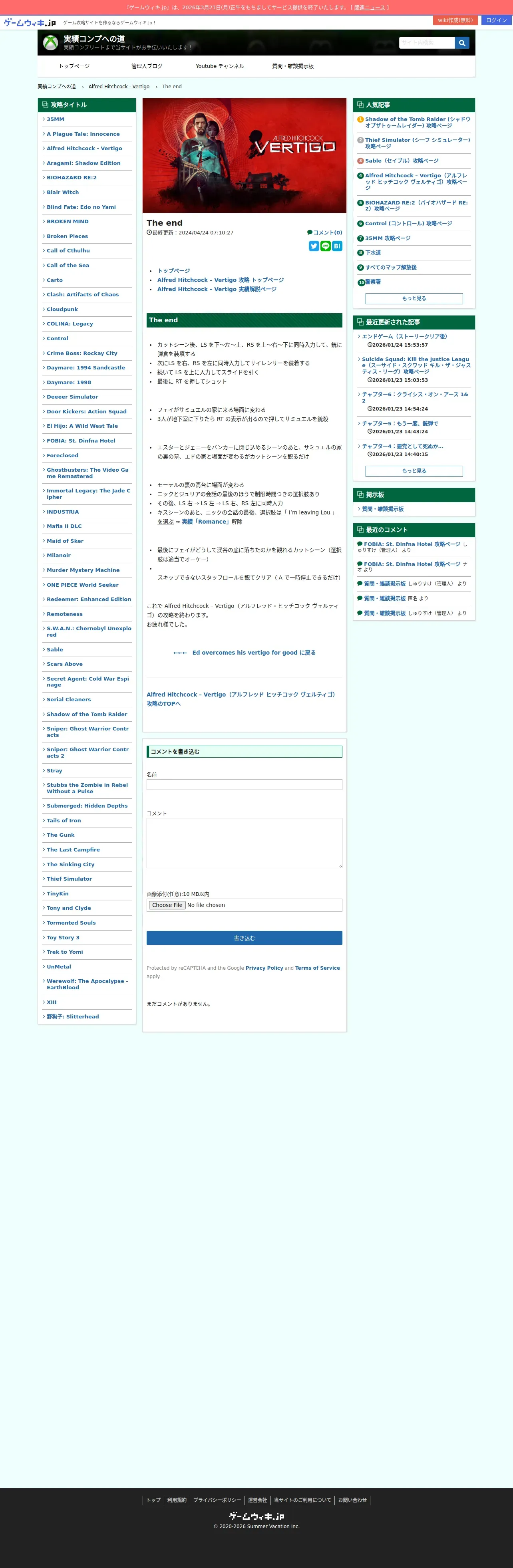This screenshot has width=513, height=1568.
Task: Go back to Ed overcomes his vertigo page
Action: [x=245, y=653]
